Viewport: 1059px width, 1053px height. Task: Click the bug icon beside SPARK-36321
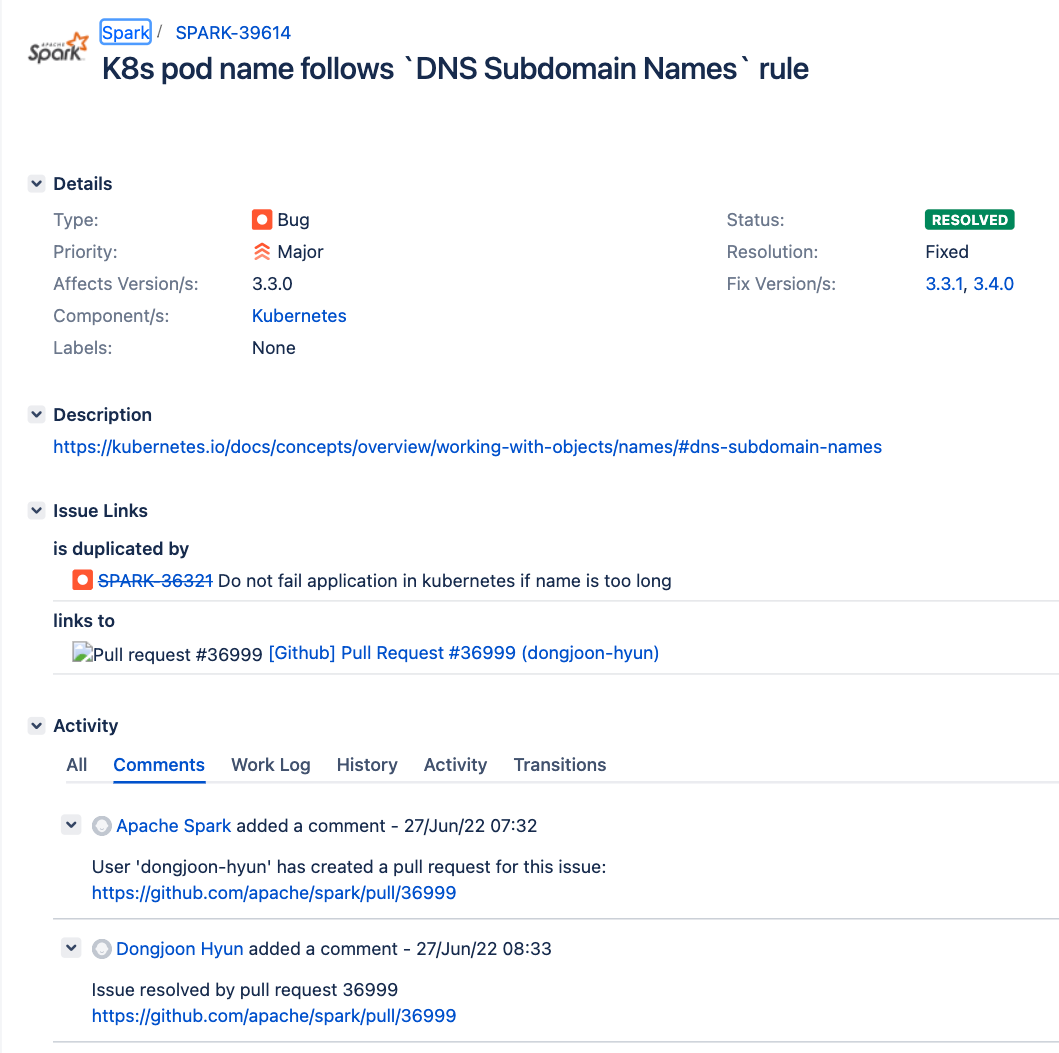[81, 580]
